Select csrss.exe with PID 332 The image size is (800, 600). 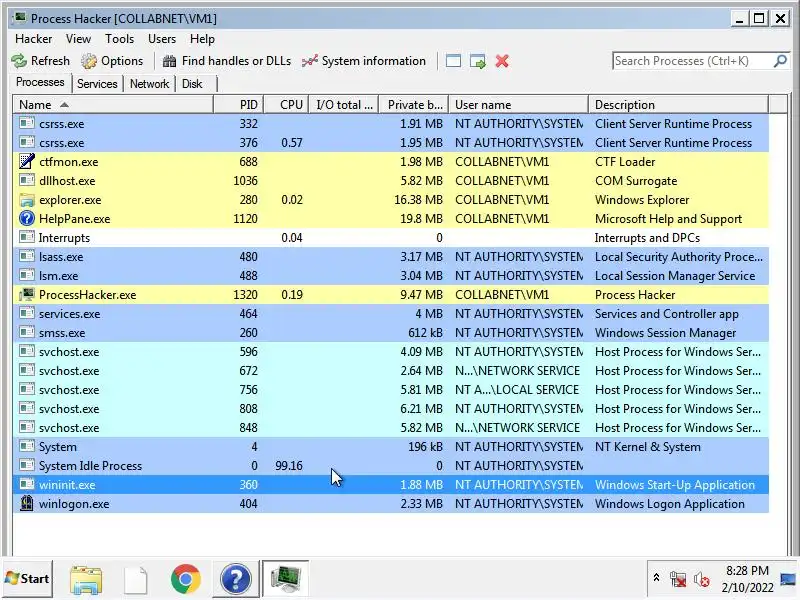tap(390, 123)
